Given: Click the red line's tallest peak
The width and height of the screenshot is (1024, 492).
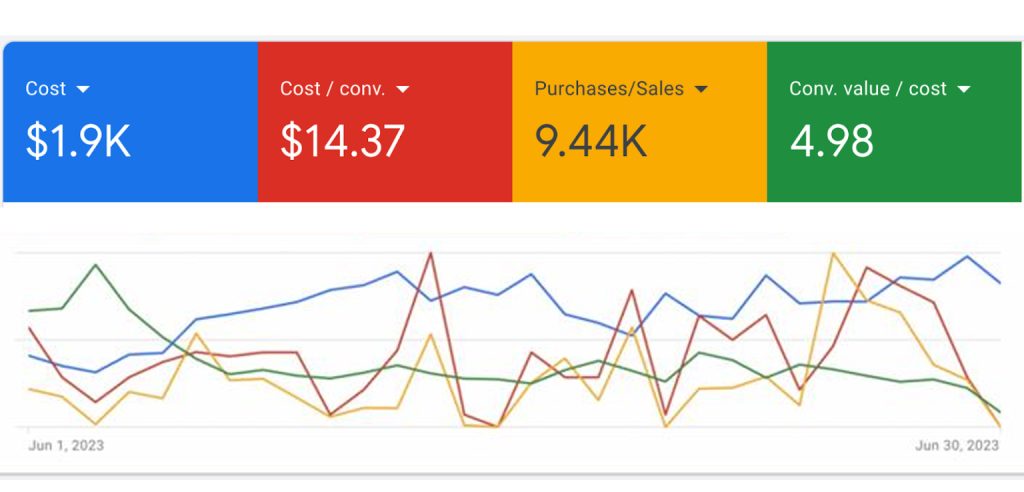Looking at the screenshot, I should click(431, 252).
